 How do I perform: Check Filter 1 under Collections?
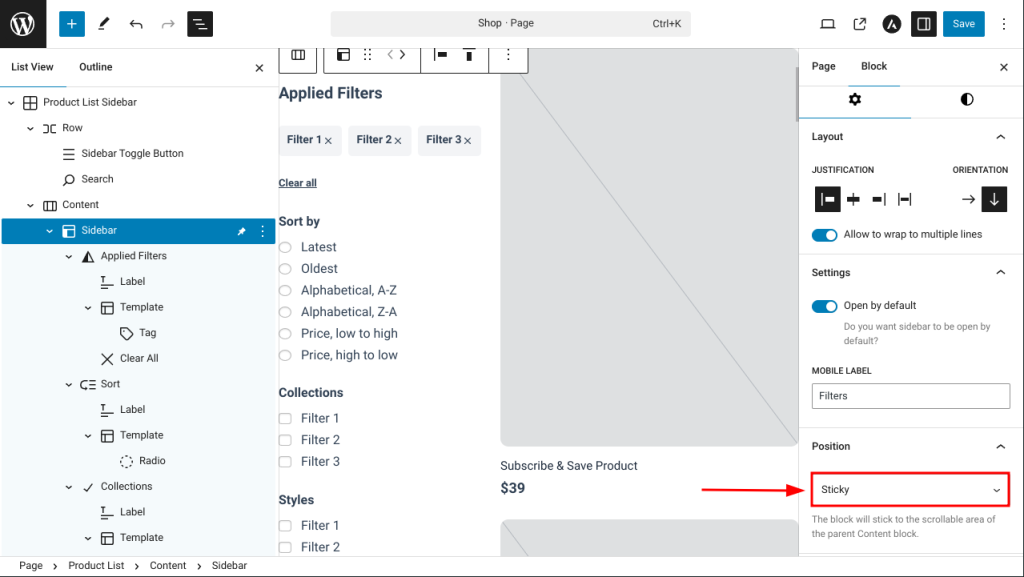coord(285,419)
